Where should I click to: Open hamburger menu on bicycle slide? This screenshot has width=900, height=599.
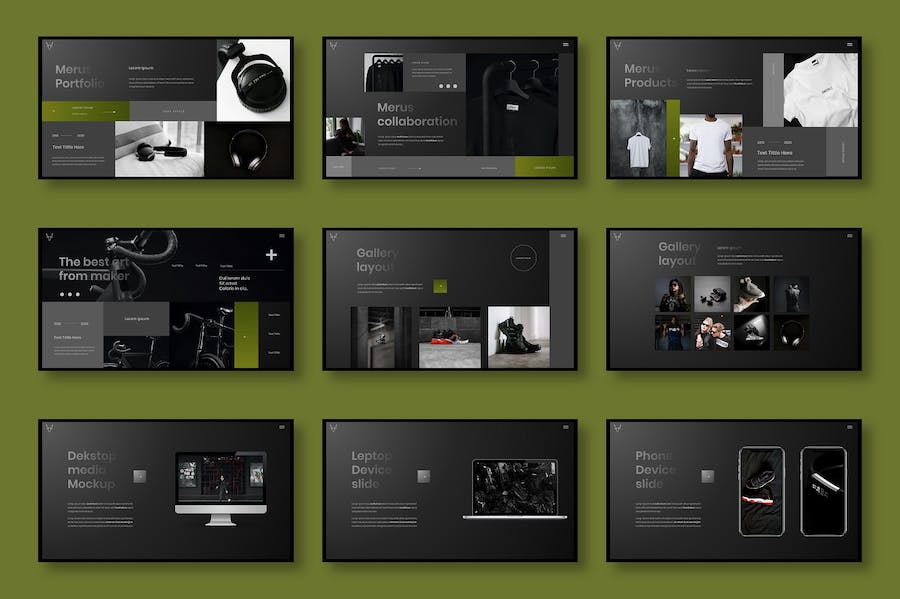click(281, 236)
